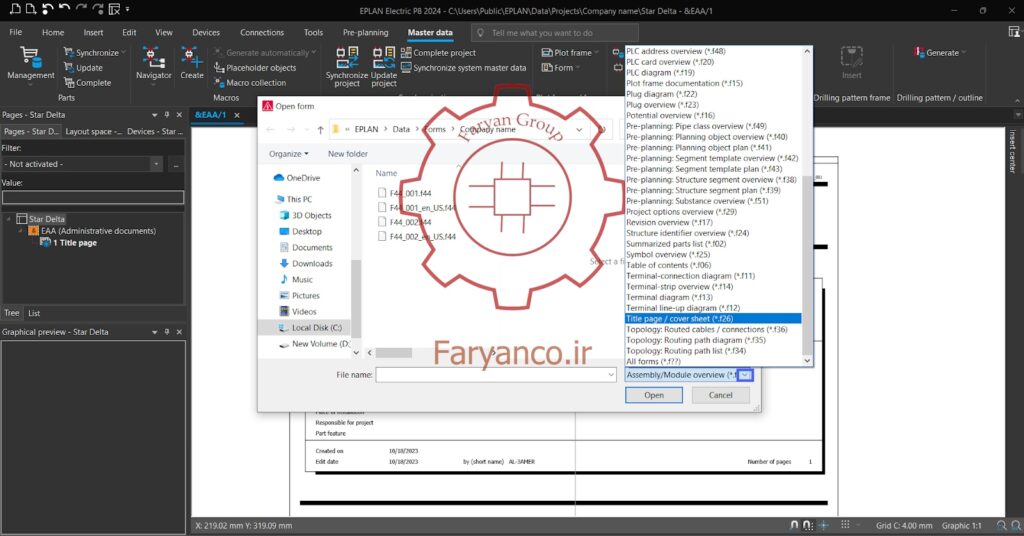1024x536 pixels.
Task: Choose Table of contents (*.f06)
Action: tap(712, 265)
